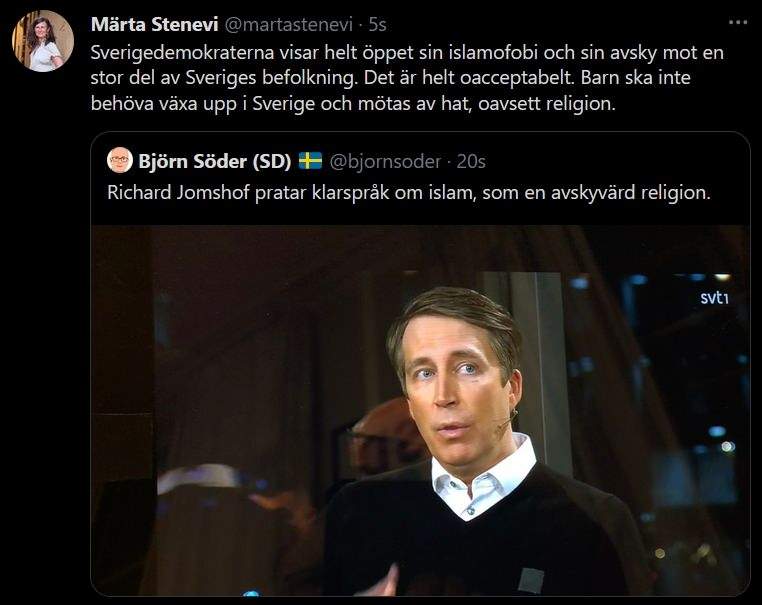Open Märta Stenevi's profile avatar
This screenshot has height=605, width=762.
pyautogui.click(x=43, y=41)
